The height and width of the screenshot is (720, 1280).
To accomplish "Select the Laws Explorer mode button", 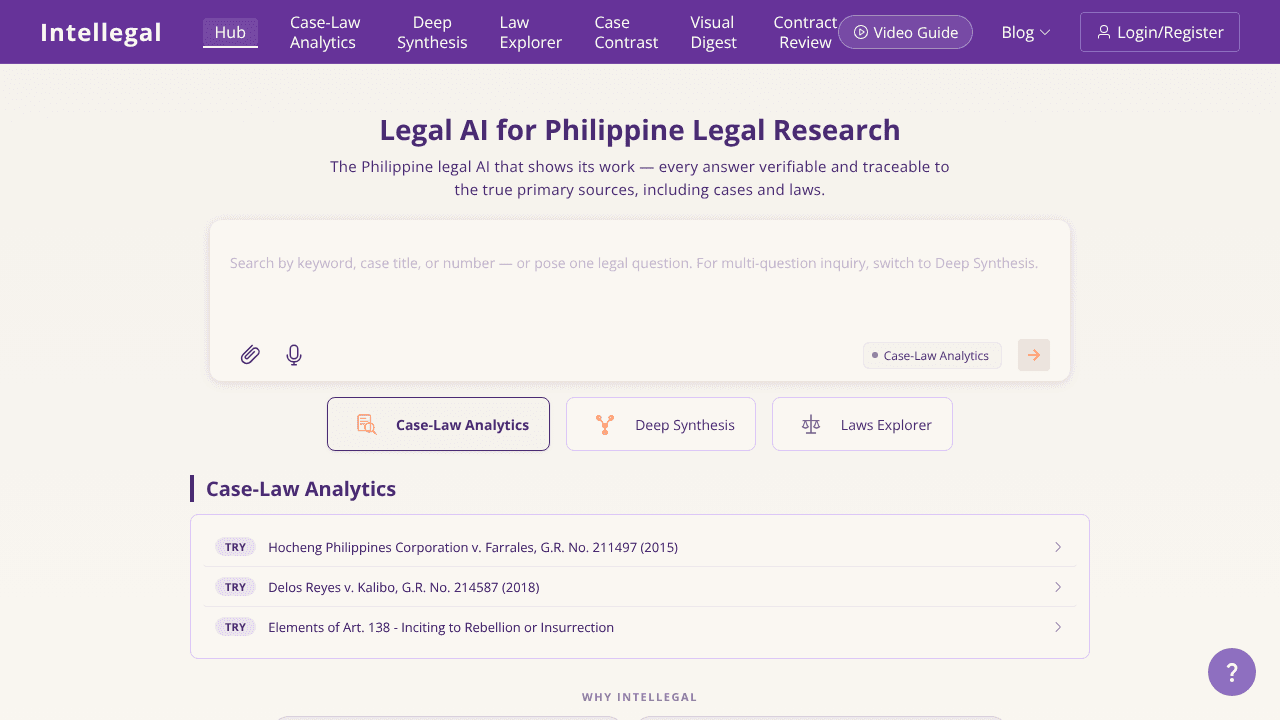I will (x=862, y=424).
